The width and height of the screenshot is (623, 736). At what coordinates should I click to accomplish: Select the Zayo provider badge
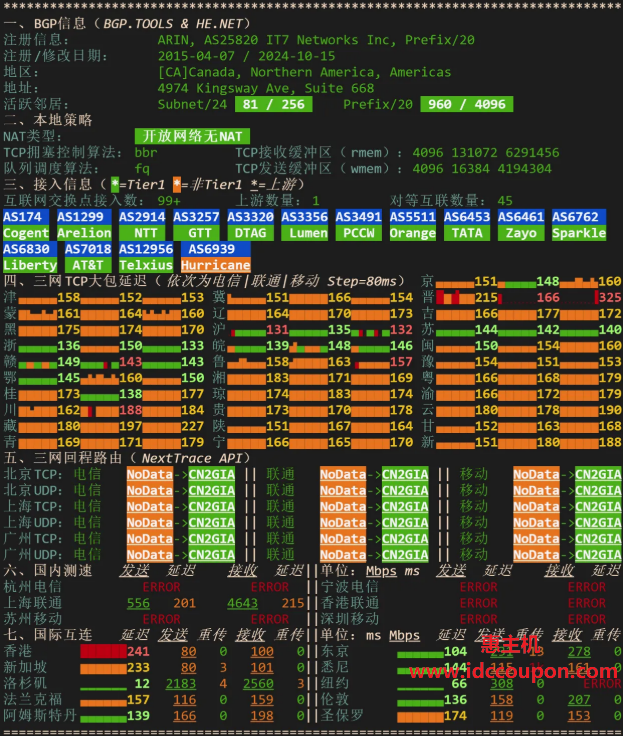click(x=521, y=233)
